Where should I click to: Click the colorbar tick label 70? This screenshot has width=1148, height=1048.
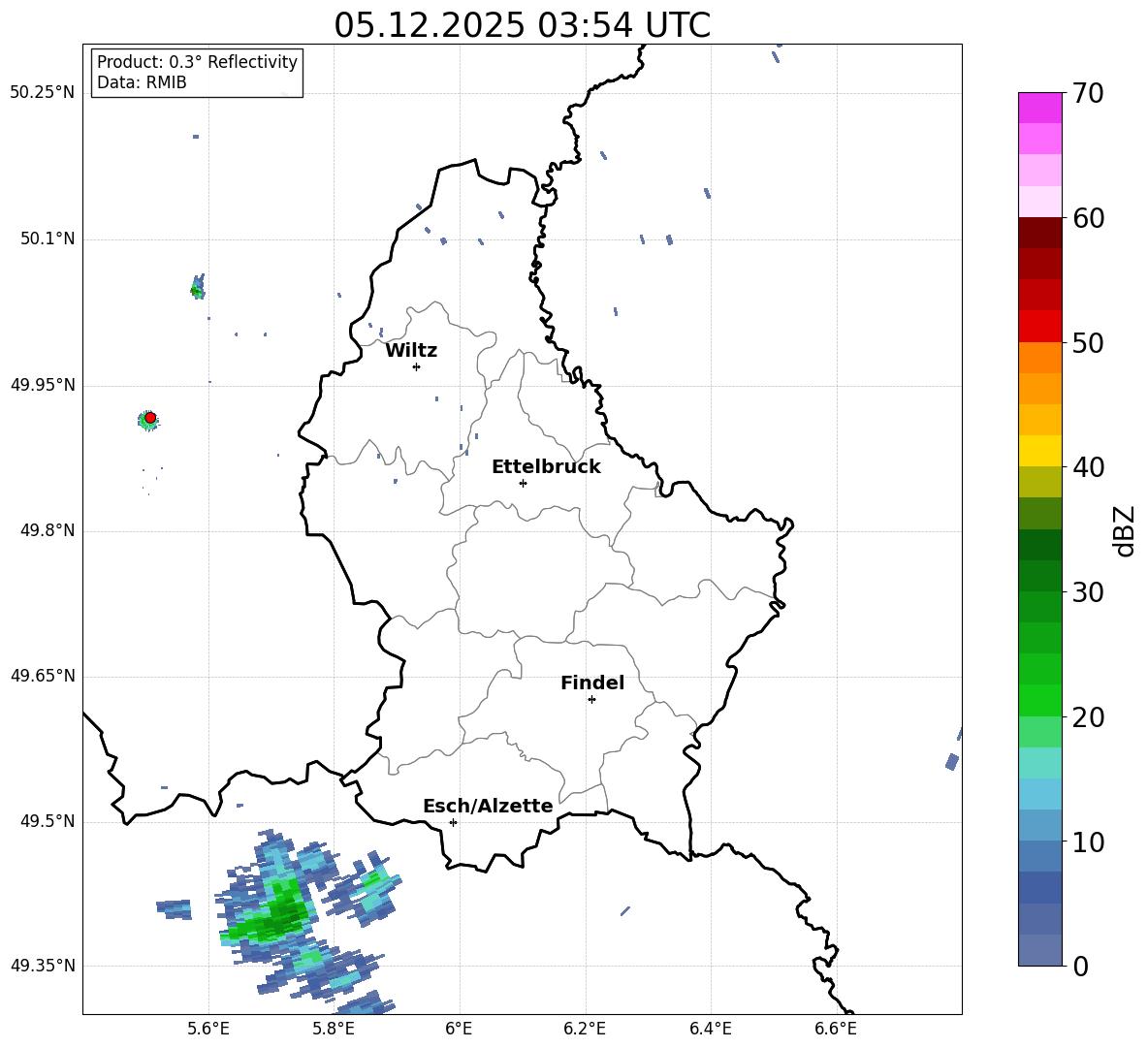tap(1088, 94)
